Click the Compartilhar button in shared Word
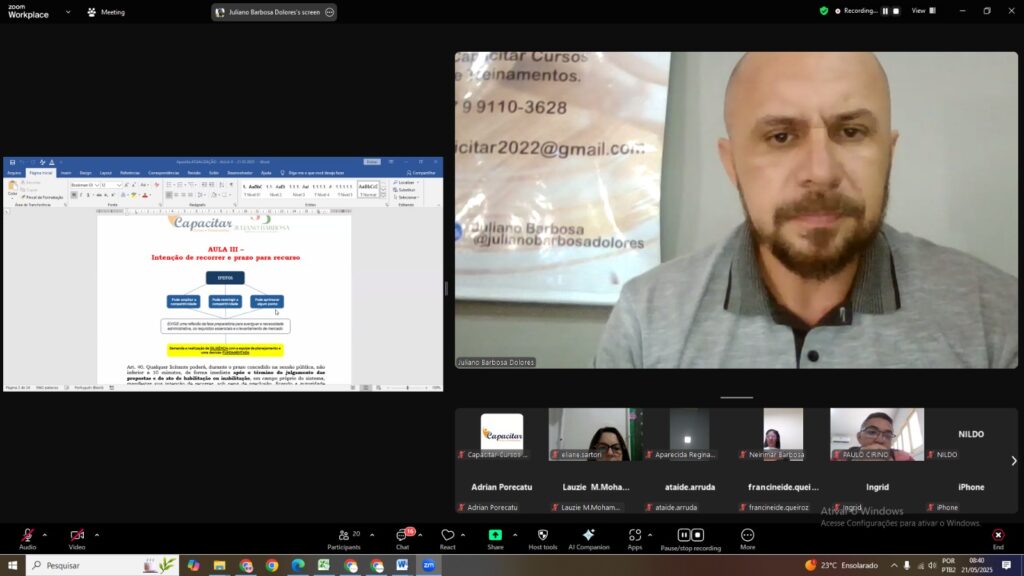Image resolution: width=1024 pixels, height=576 pixels. click(421, 173)
